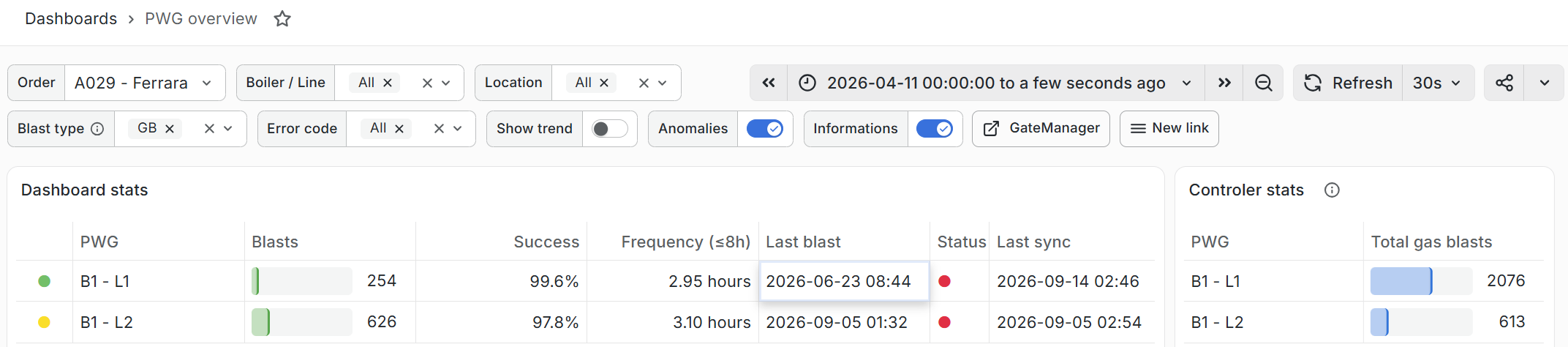Open the 30s refresh interval dropdown
Viewport: 1568px width, 347px height.
pos(1438,83)
